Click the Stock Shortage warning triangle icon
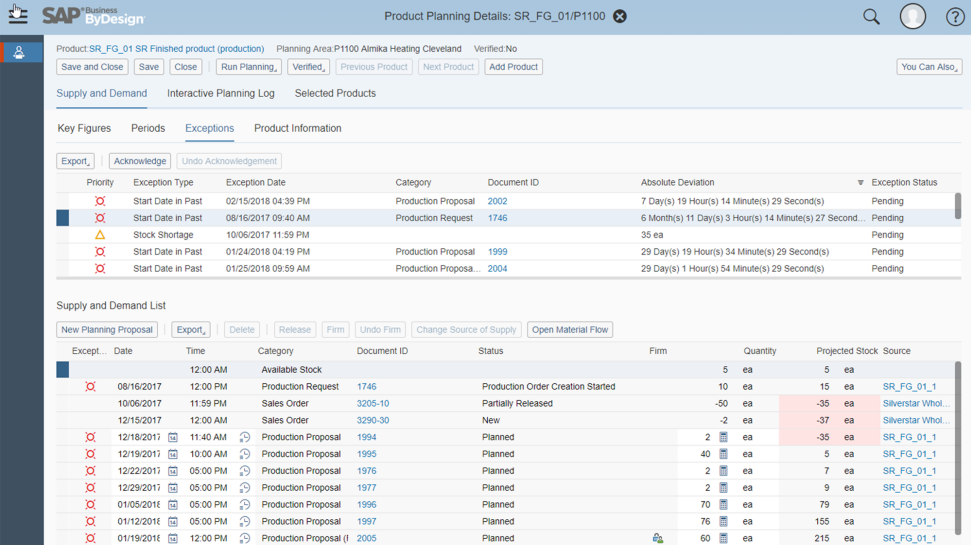The width and height of the screenshot is (971, 545). coord(100,235)
